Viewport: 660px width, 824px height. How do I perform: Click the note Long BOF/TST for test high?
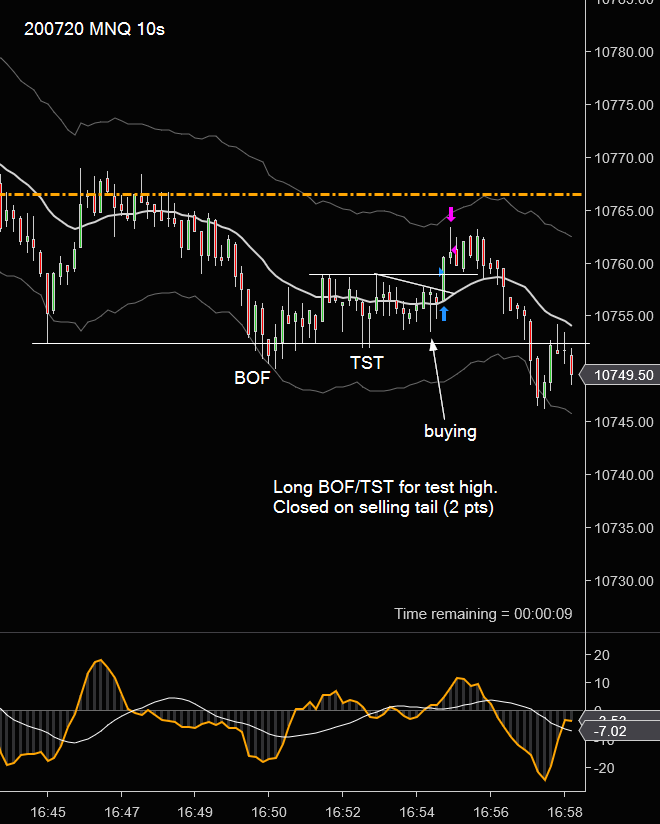click(385, 487)
